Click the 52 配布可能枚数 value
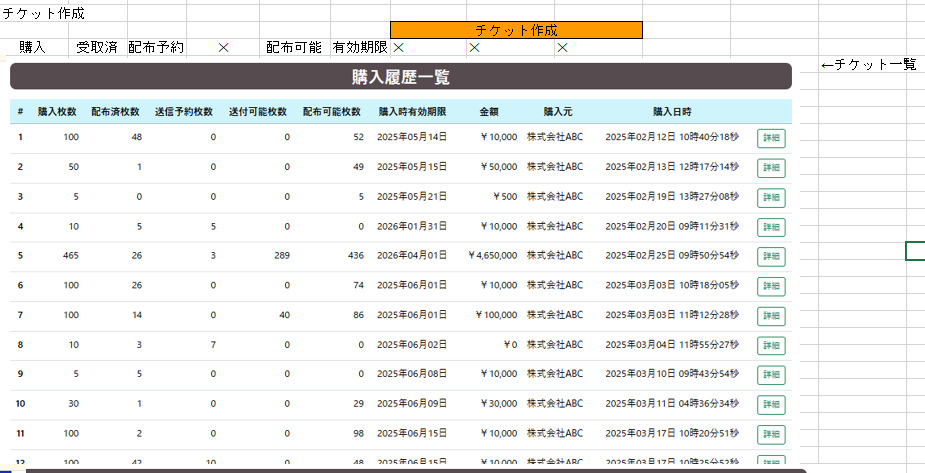 (359, 137)
